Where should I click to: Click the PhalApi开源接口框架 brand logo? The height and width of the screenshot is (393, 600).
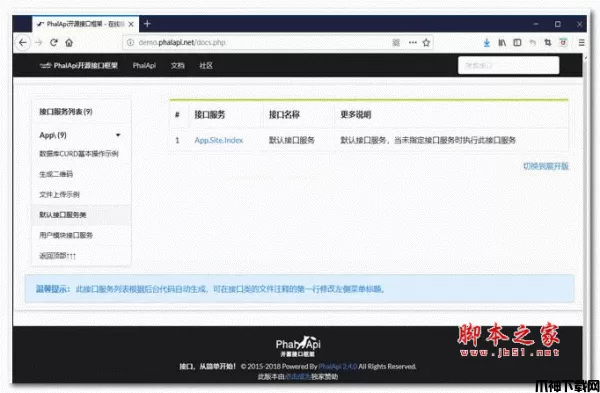(x=78, y=65)
